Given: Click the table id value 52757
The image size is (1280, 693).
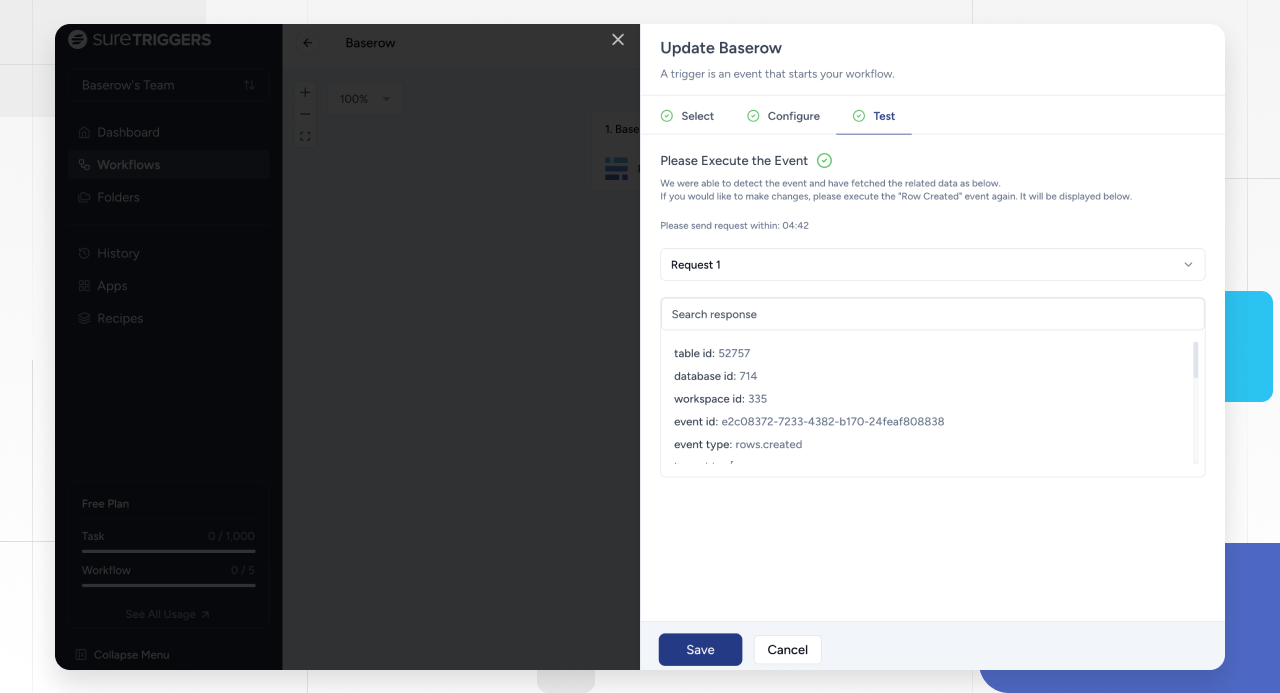Looking at the screenshot, I should pos(734,353).
